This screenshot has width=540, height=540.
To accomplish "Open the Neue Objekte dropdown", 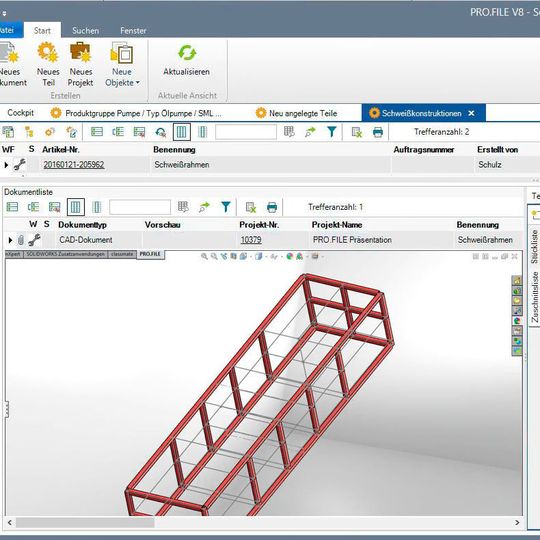I will [x=122, y=64].
